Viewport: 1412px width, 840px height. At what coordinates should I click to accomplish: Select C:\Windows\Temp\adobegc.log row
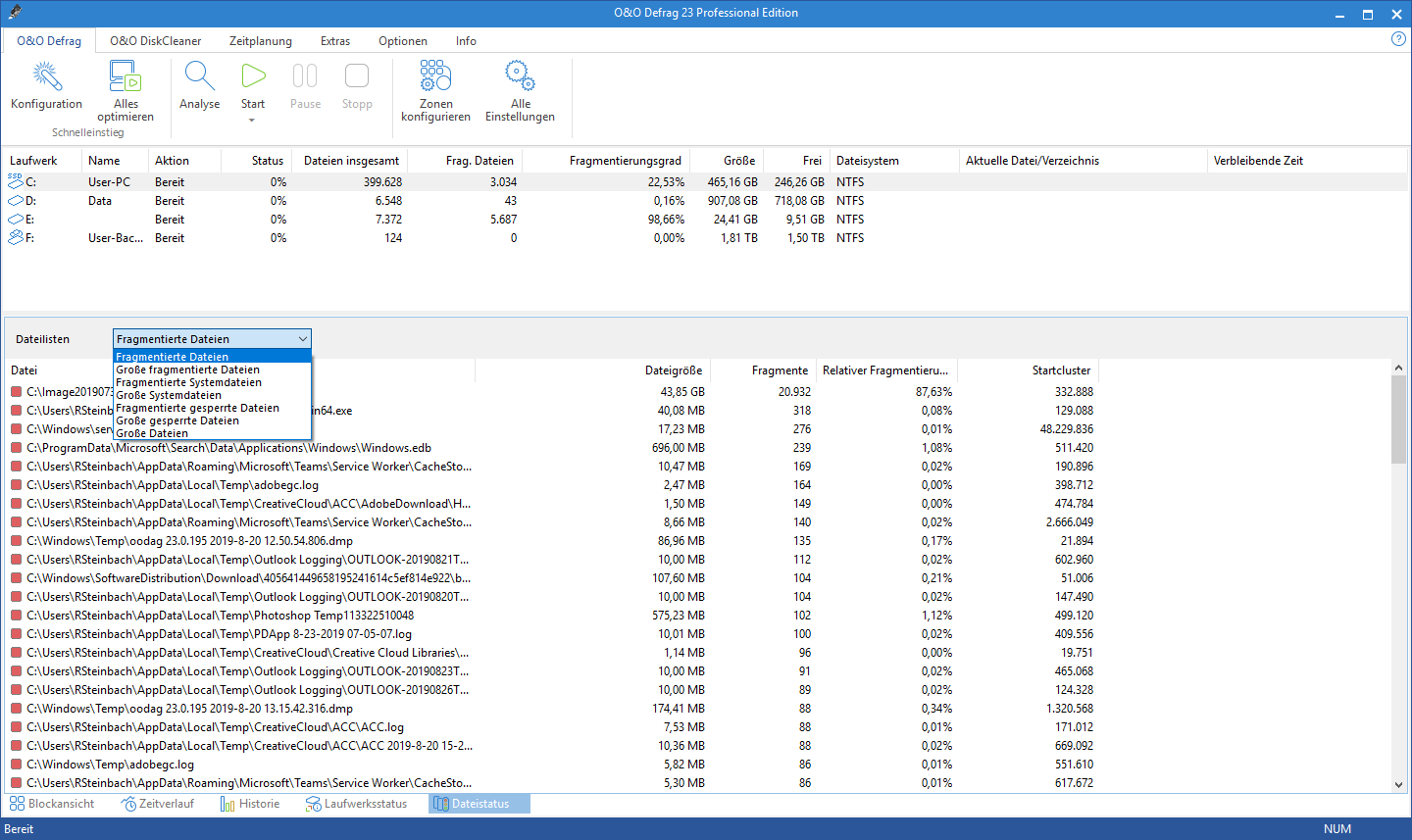click(551, 765)
